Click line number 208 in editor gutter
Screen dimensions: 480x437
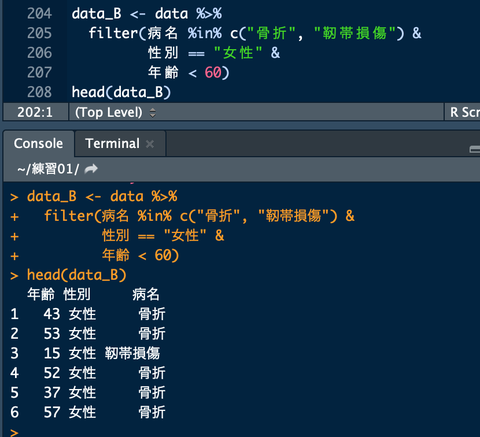point(39,92)
